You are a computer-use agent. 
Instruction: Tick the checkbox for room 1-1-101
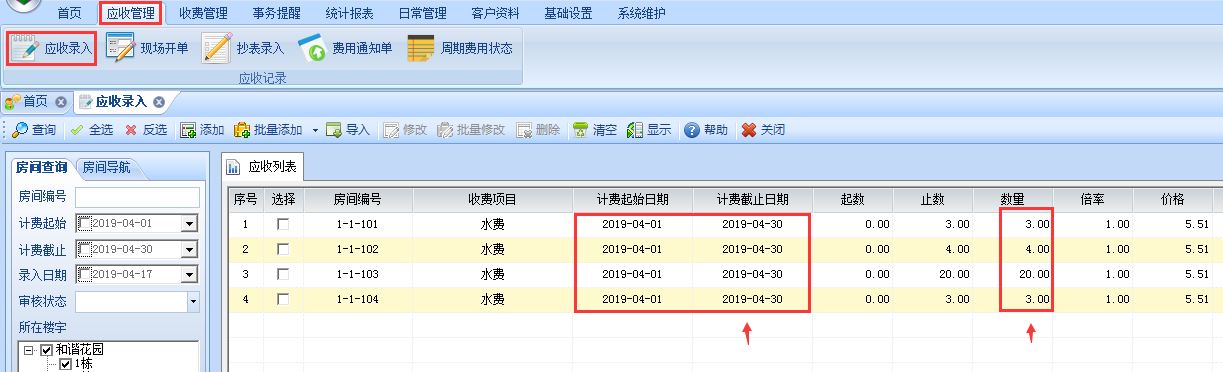(x=283, y=224)
